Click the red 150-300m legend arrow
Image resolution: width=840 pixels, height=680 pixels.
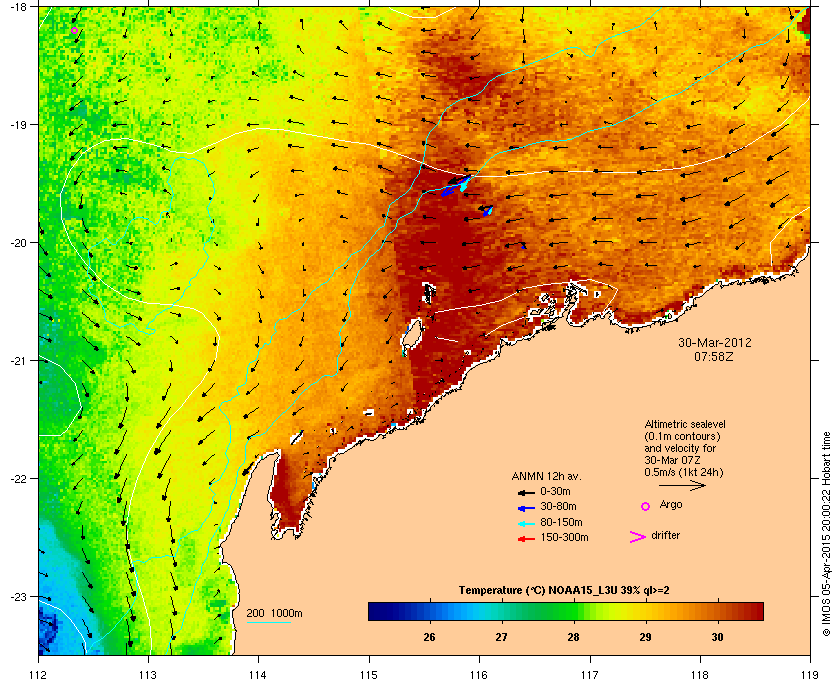pyautogui.click(x=526, y=539)
